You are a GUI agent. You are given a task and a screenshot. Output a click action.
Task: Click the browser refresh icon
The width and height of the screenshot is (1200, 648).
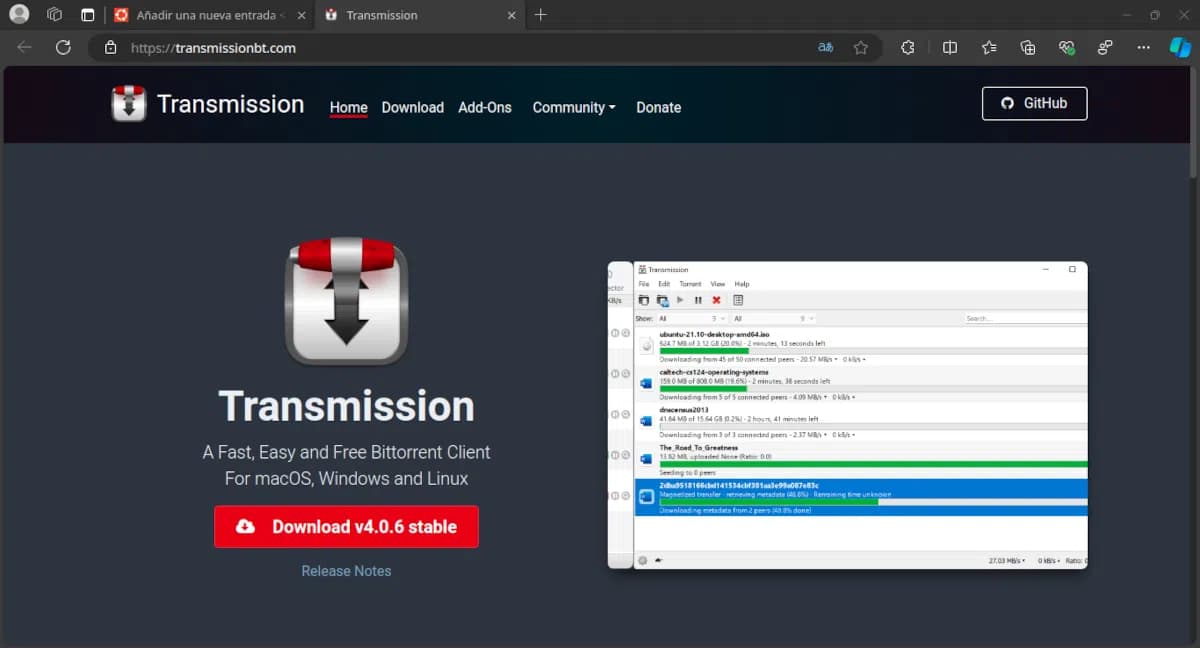pyautogui.click(x=63, y=47)
